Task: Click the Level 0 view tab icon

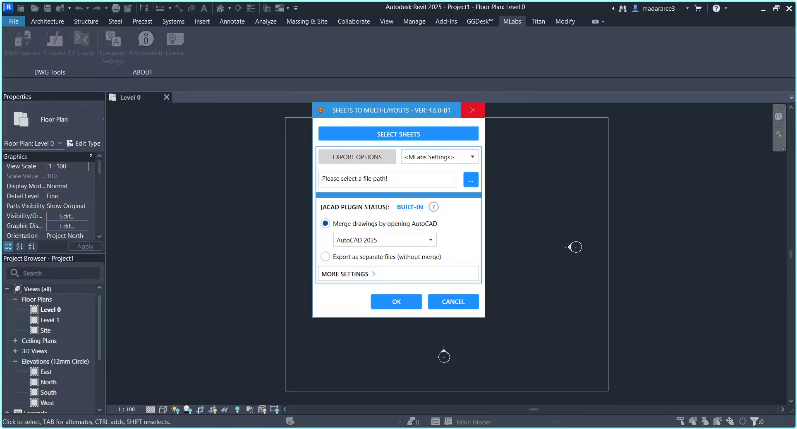Action: 113,97
